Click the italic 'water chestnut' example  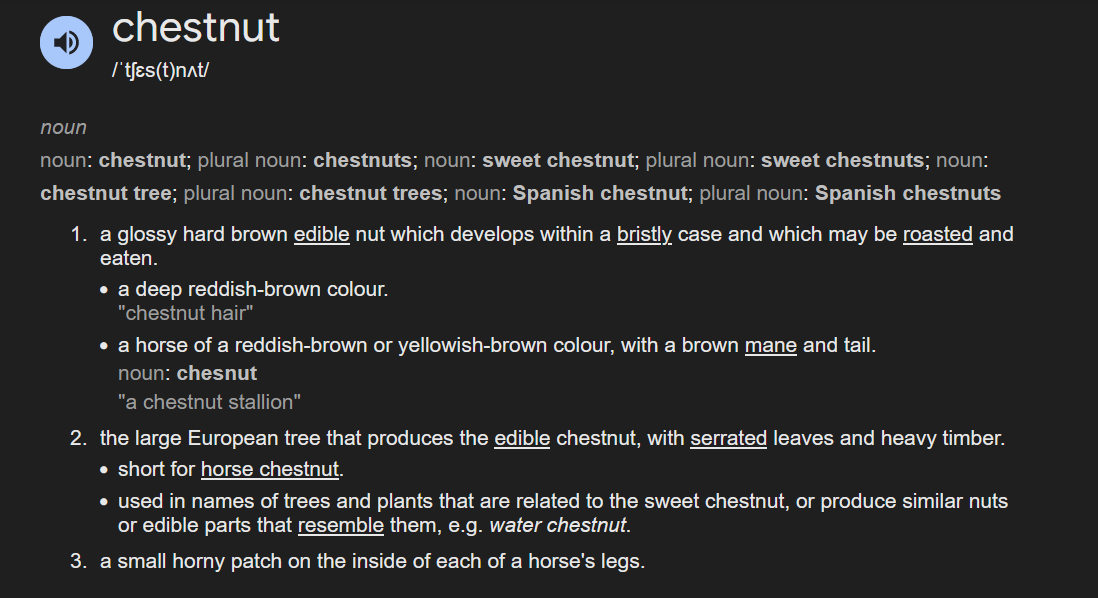pyautogui.click(x=558, y=525)
